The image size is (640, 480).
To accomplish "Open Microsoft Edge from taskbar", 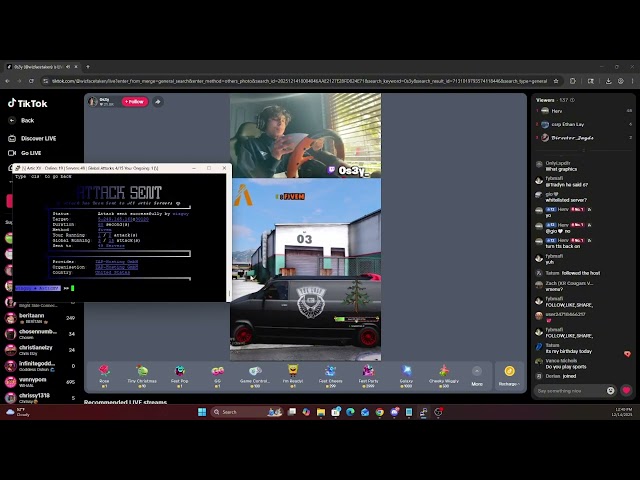I will 350,412.
